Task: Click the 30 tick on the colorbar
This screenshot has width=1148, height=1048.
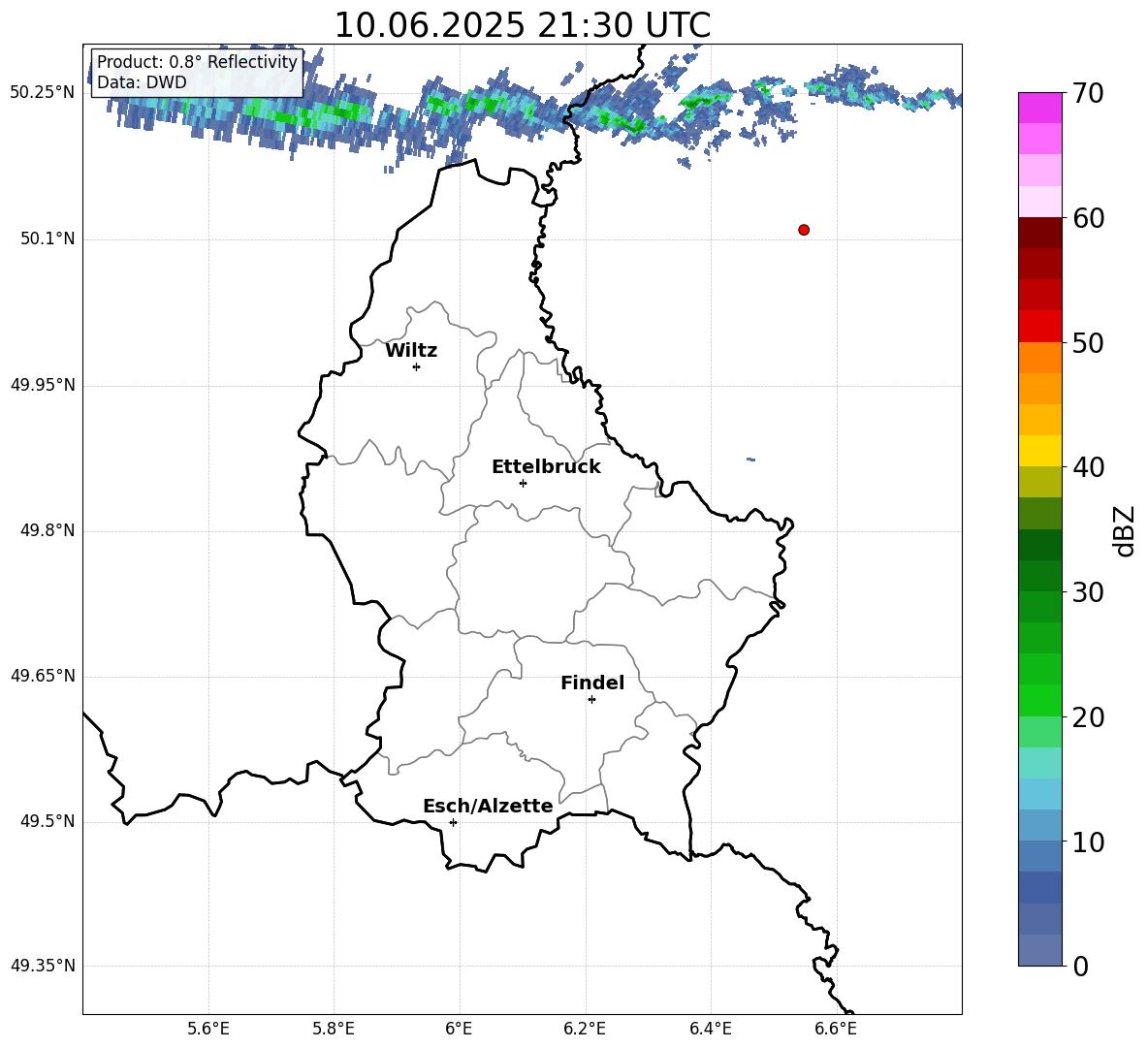Action: click(1087, 592)
